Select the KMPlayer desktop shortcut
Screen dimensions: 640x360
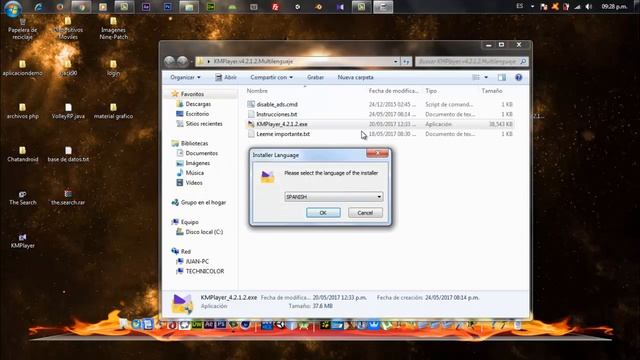(x=22, y=241)
